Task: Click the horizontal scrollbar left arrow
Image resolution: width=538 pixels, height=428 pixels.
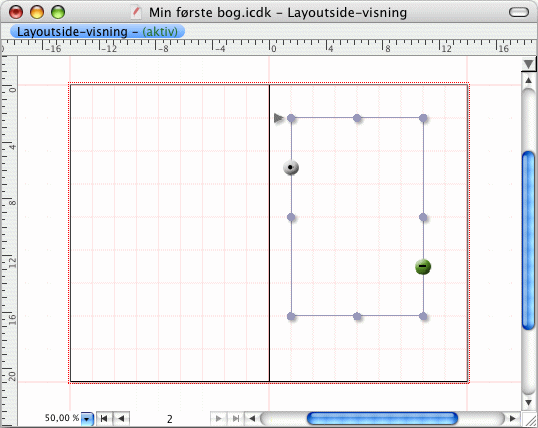Action: (252, 418)
